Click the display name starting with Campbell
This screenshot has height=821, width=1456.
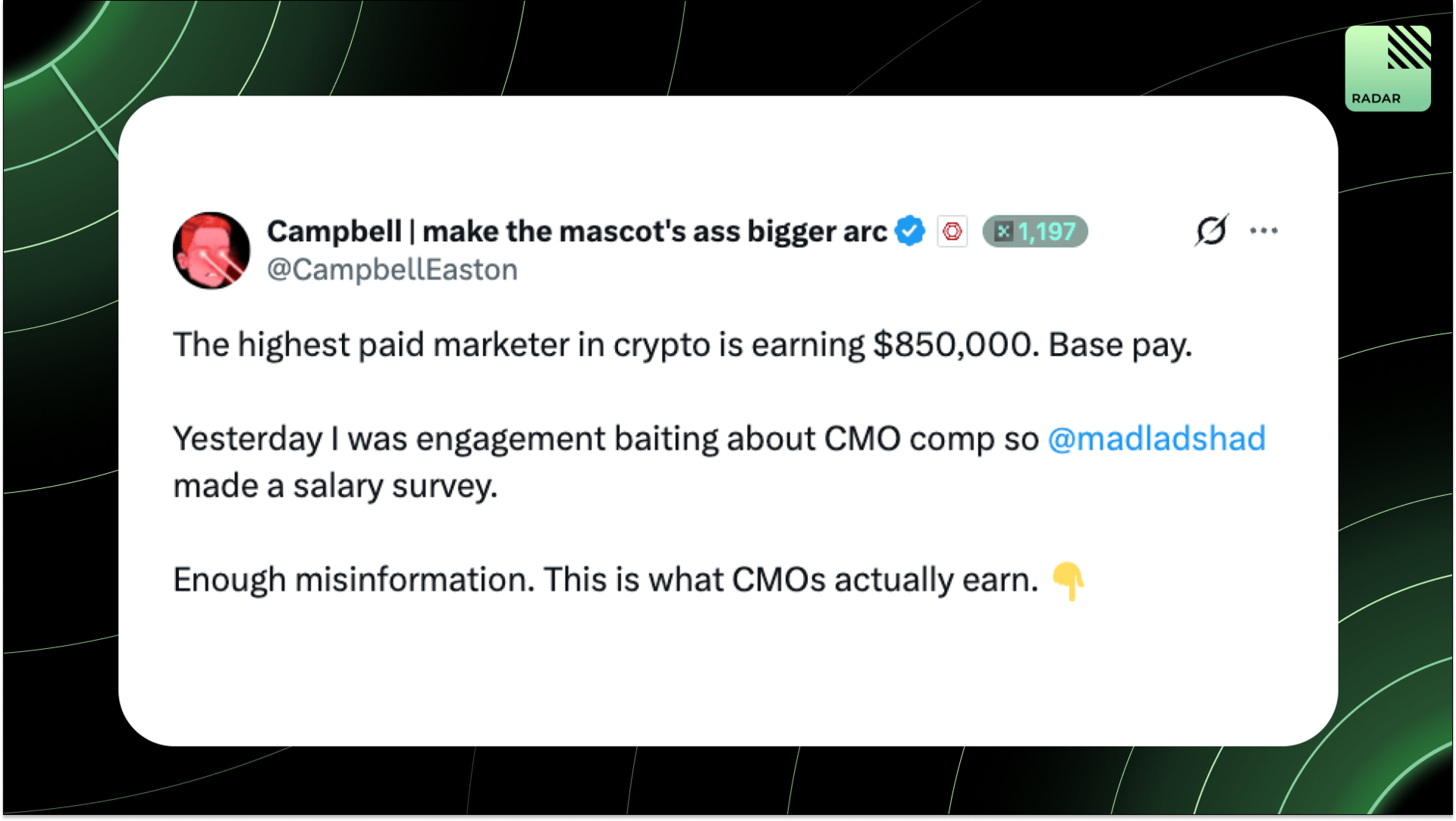[576, 231]
